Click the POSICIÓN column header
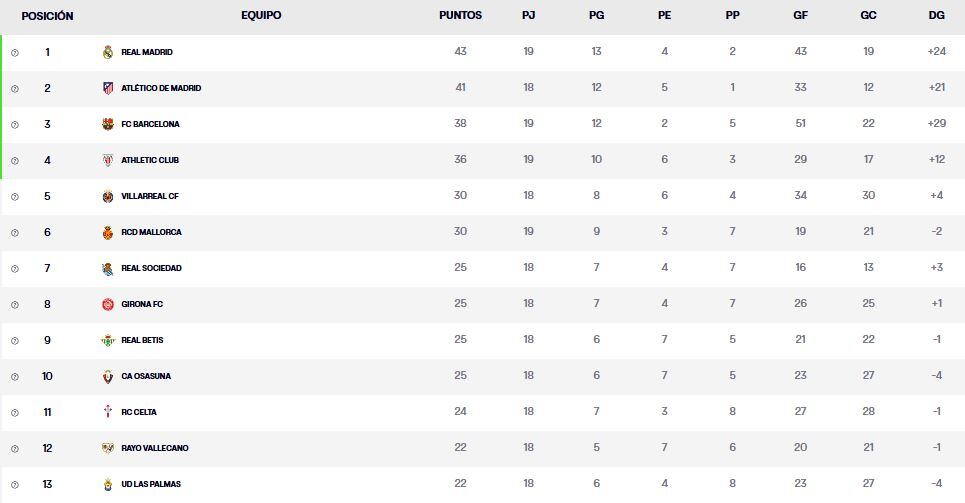The width and height of the screenshot is (965, 503). click(x=47, y=16)
